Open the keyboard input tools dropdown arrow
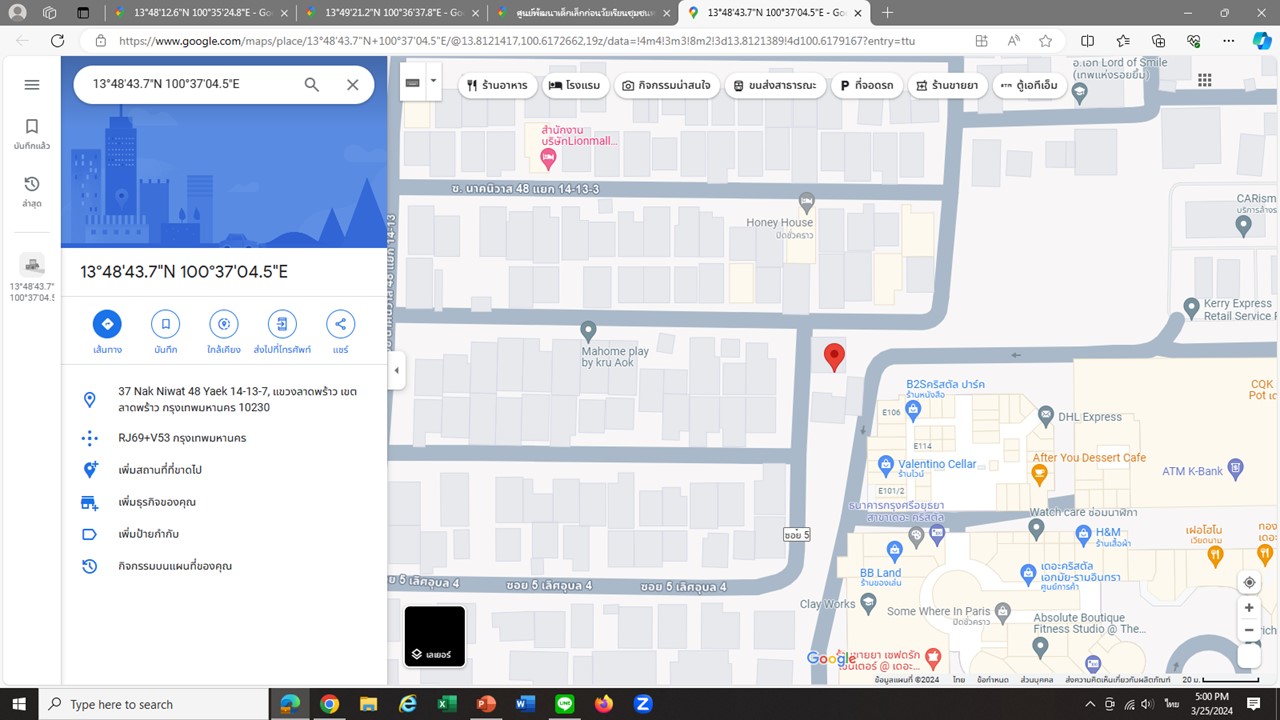1280x720 pixels. coord(433,80)
